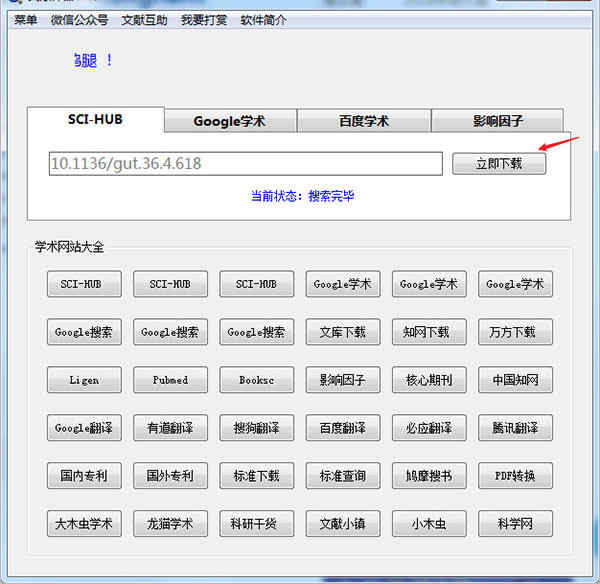Viewport: 600px width, 584px height.
Task: Click the Ligen button
Action: point(84,380)
